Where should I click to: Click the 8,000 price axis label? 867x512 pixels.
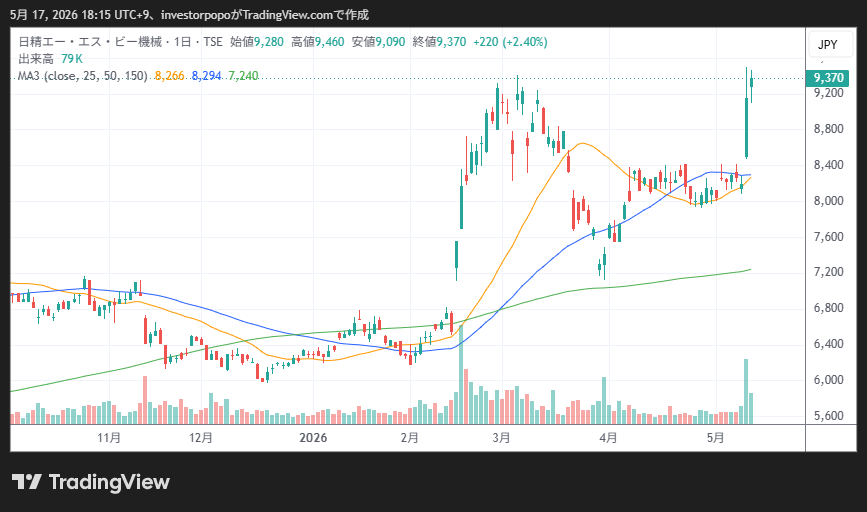828,201
